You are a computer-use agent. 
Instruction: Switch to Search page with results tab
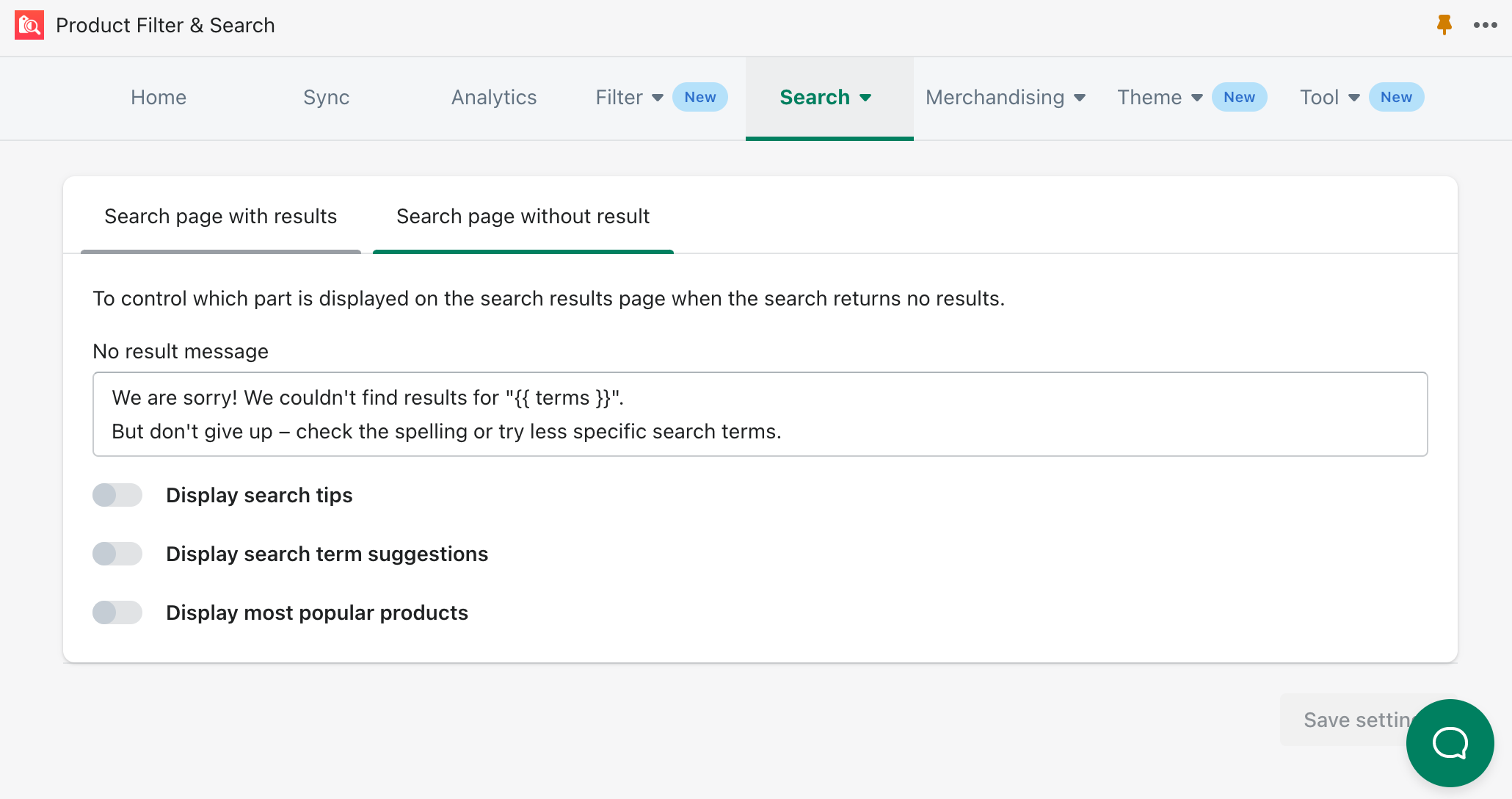pyautogui.click(x=220, y=216)
